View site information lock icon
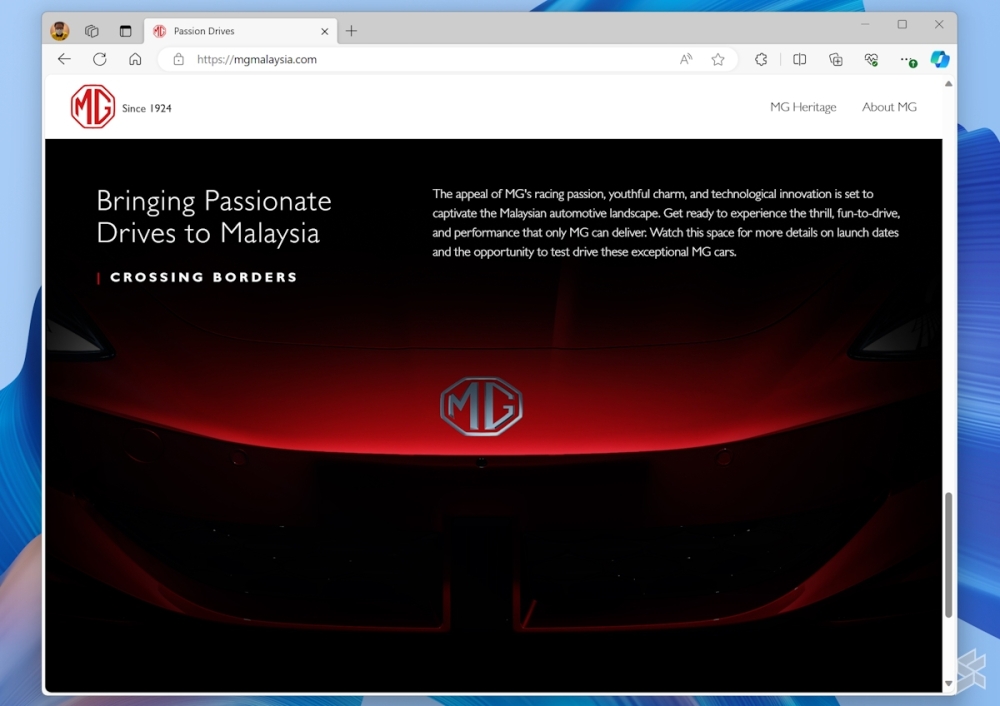1000x706 pixels. [x=179, y=59]
